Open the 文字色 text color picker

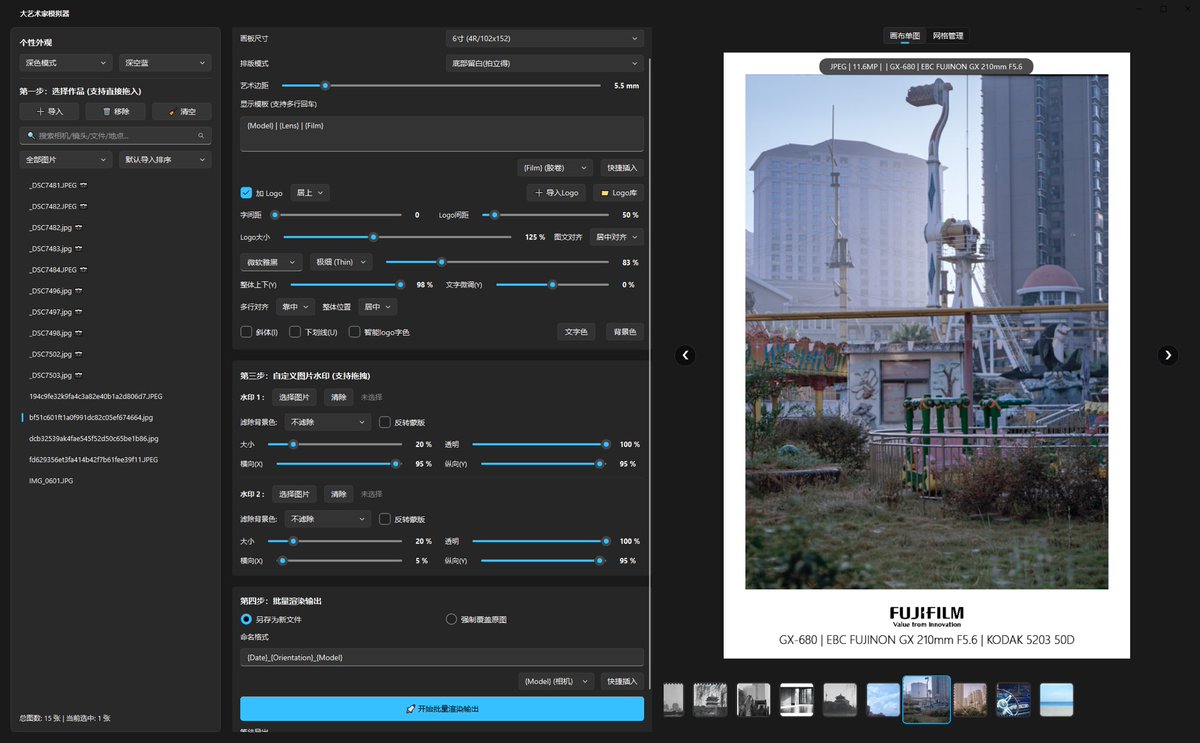[576, 332]
